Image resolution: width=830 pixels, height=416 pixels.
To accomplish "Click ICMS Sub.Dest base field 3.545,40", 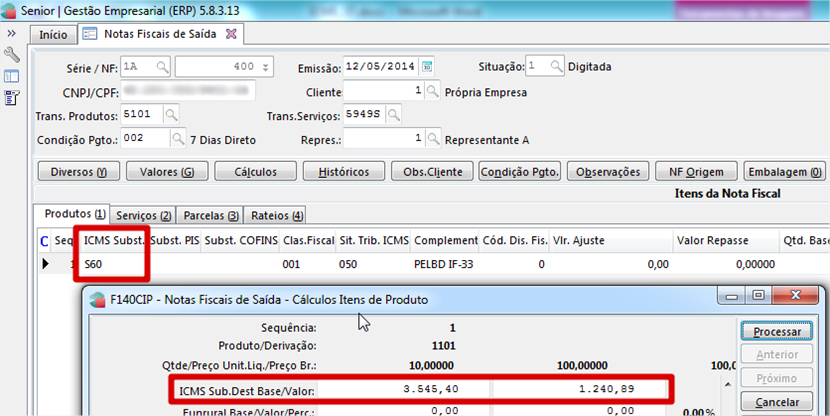I will click(404, 389).
